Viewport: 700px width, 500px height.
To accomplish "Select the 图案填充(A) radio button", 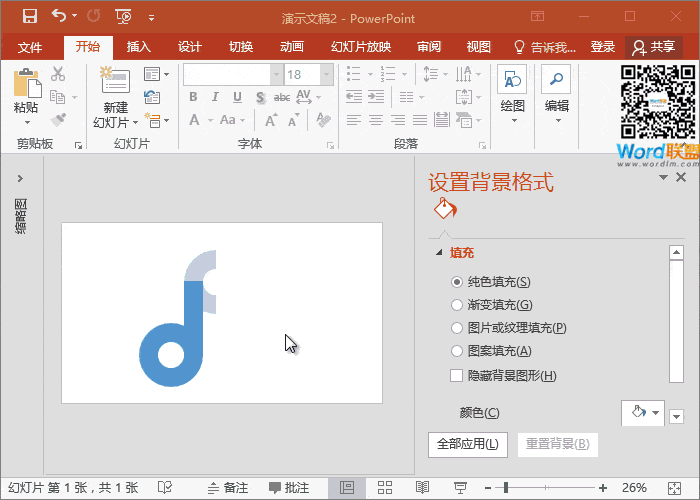I will click(x=457, y=351).
